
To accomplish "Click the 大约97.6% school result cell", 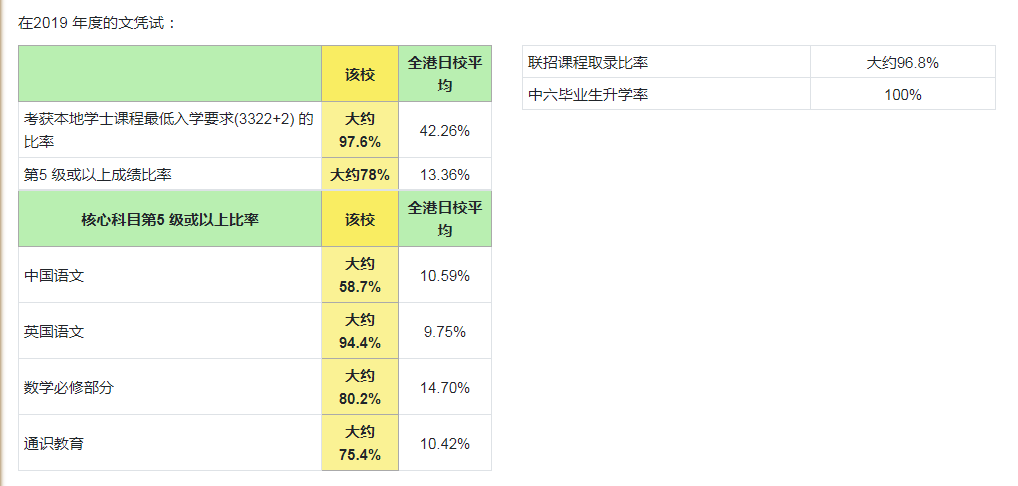I will (x=360, y=130).
